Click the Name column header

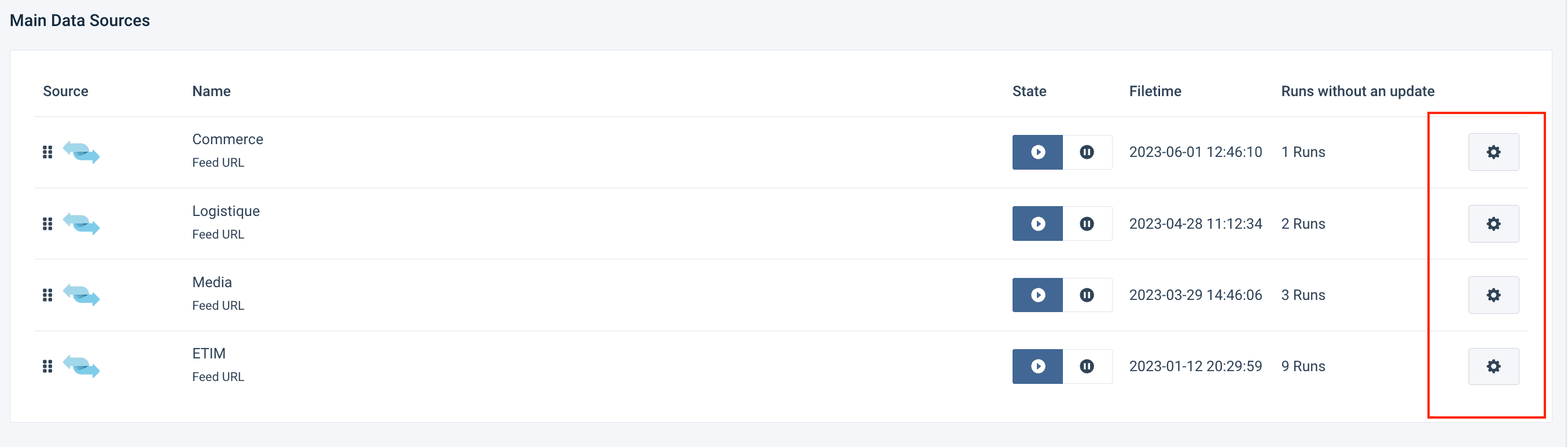click(211, 91)
